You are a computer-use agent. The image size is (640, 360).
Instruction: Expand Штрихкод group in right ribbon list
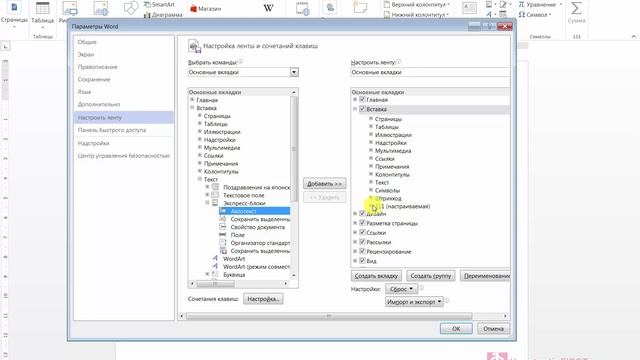(371, 198)
